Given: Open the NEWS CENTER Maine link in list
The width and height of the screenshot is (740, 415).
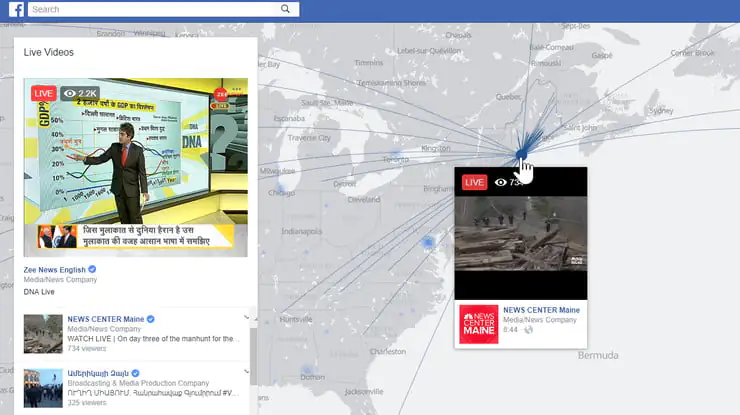Looking at the screenshot, I should click(x=106, y=319).
